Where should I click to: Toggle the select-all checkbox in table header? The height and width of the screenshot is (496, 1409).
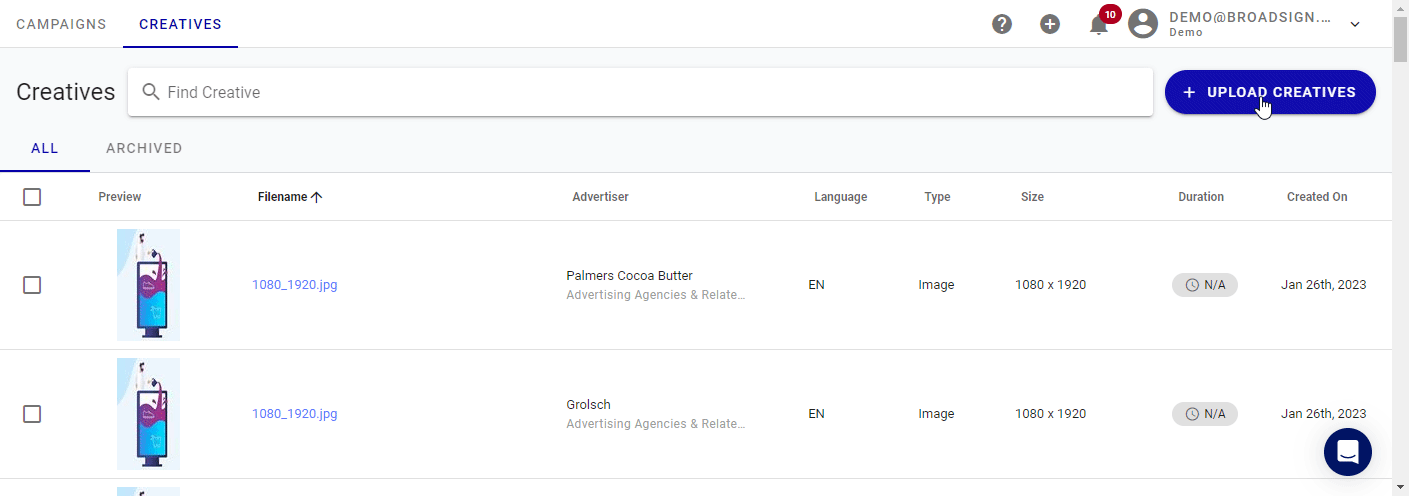click(x=32, y=197)
